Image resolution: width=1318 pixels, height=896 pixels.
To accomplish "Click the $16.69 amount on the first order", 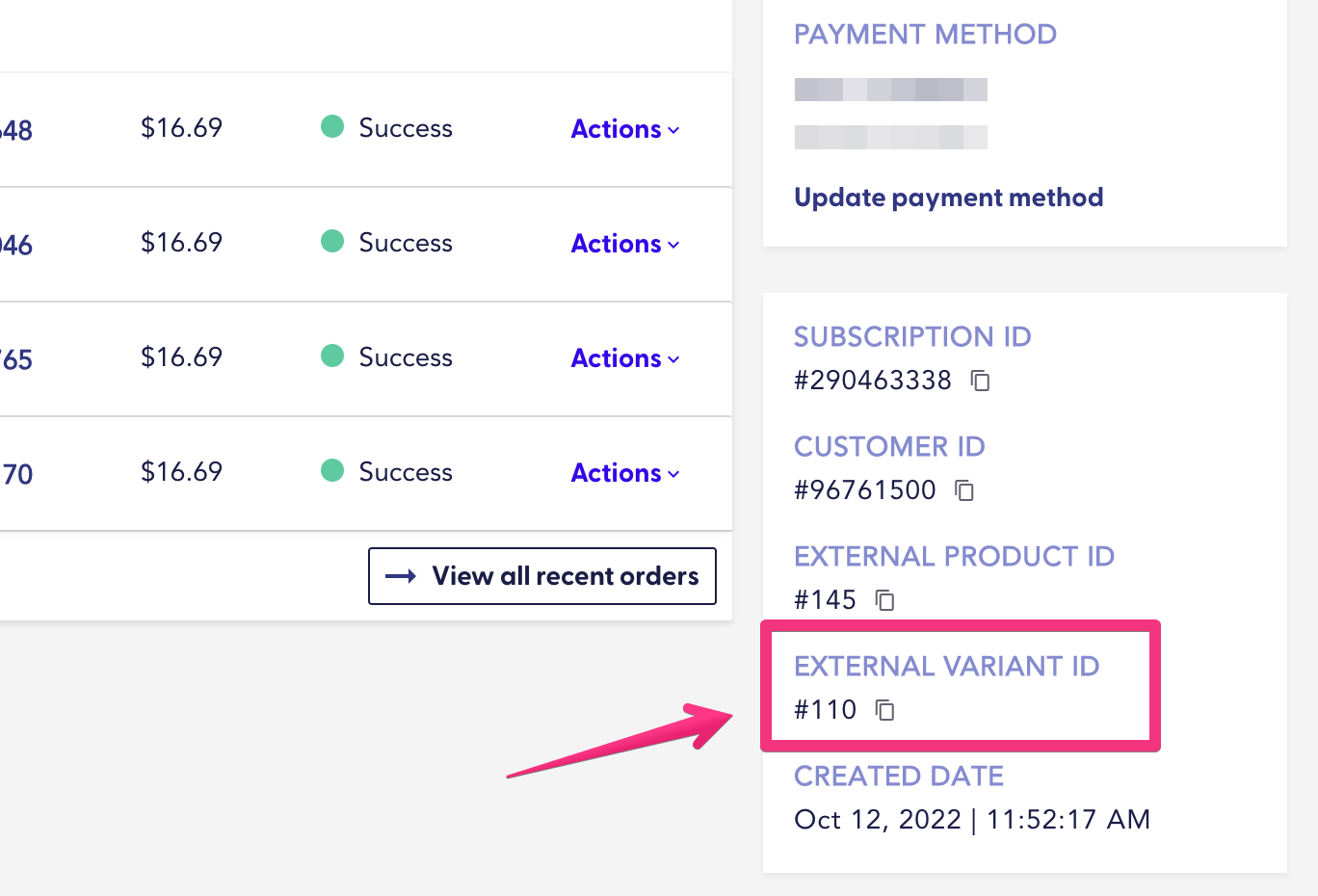I will 181,126.
